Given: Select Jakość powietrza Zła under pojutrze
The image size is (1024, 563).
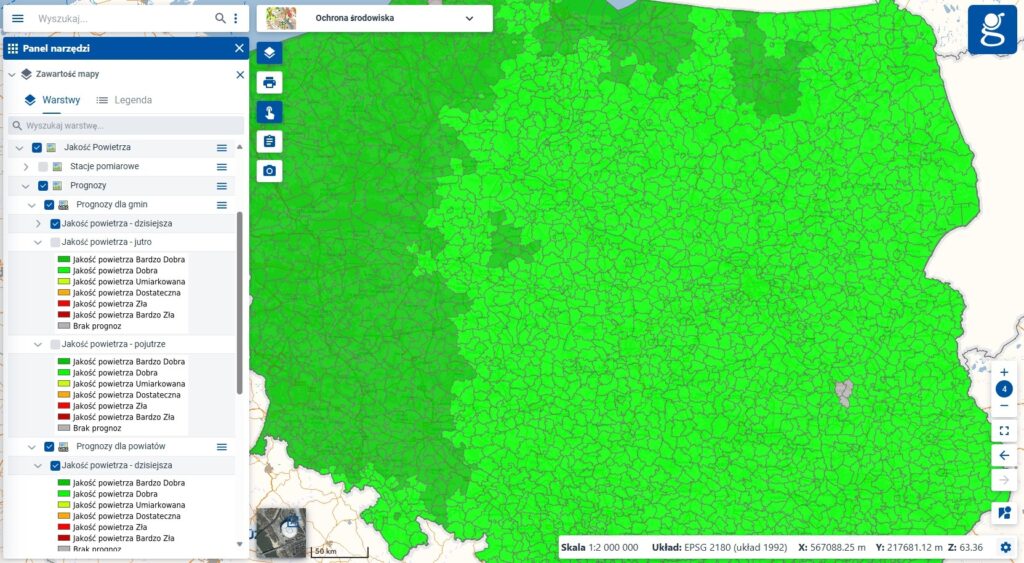Looking at the screenshot, I should click(103, 406).
